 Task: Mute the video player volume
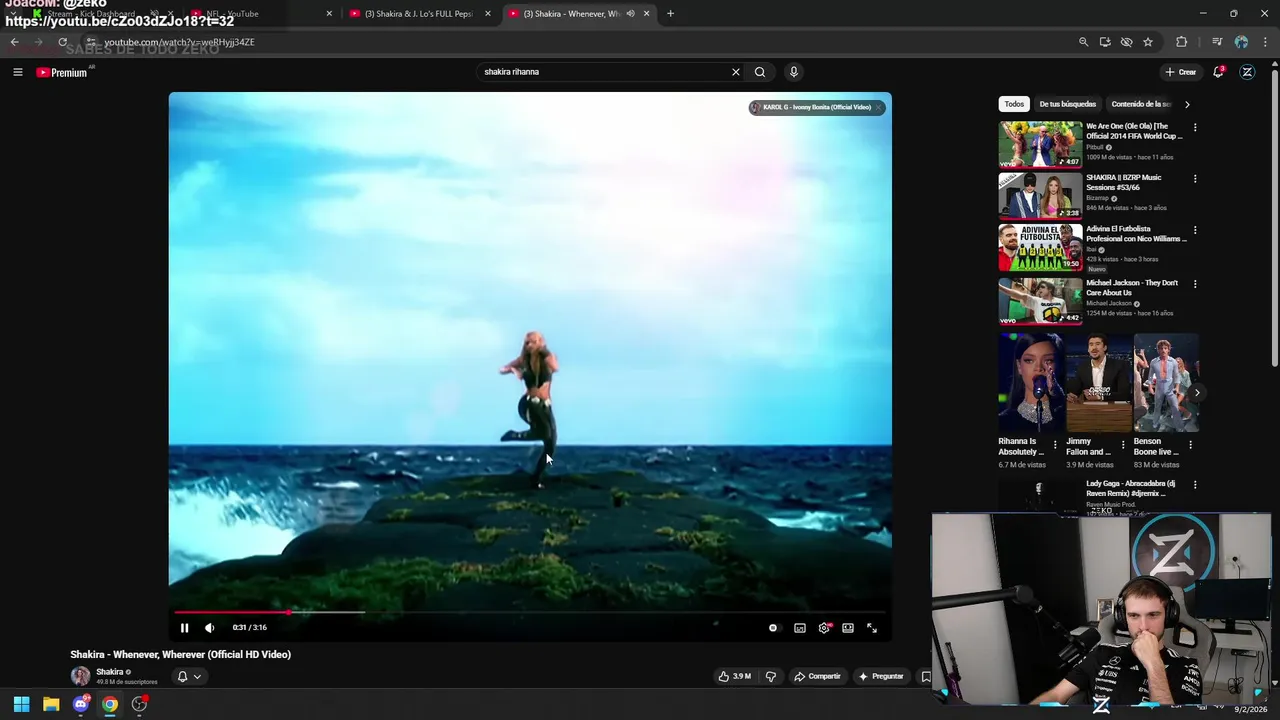pyautogui.click(x=209, y=628)
